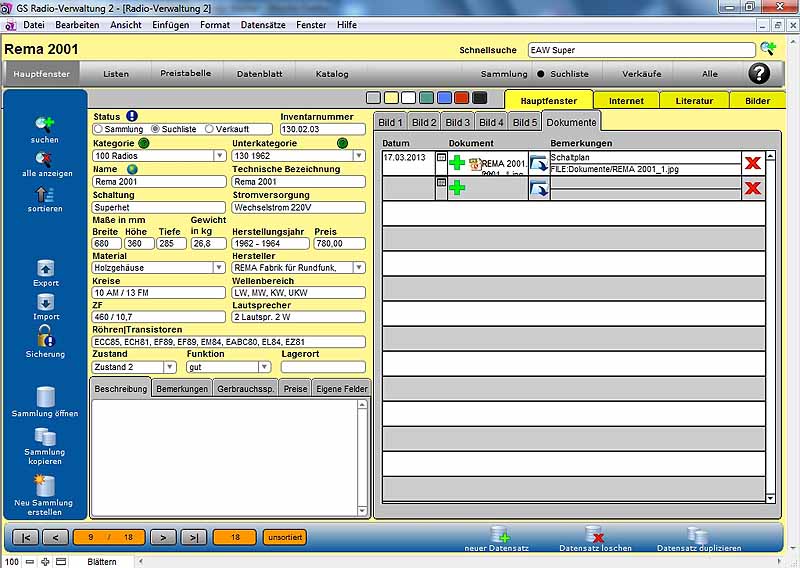Viewport: 800px width, 568px height.
Task: Open the Zustand dropdown list
Action: click(169, 368)
